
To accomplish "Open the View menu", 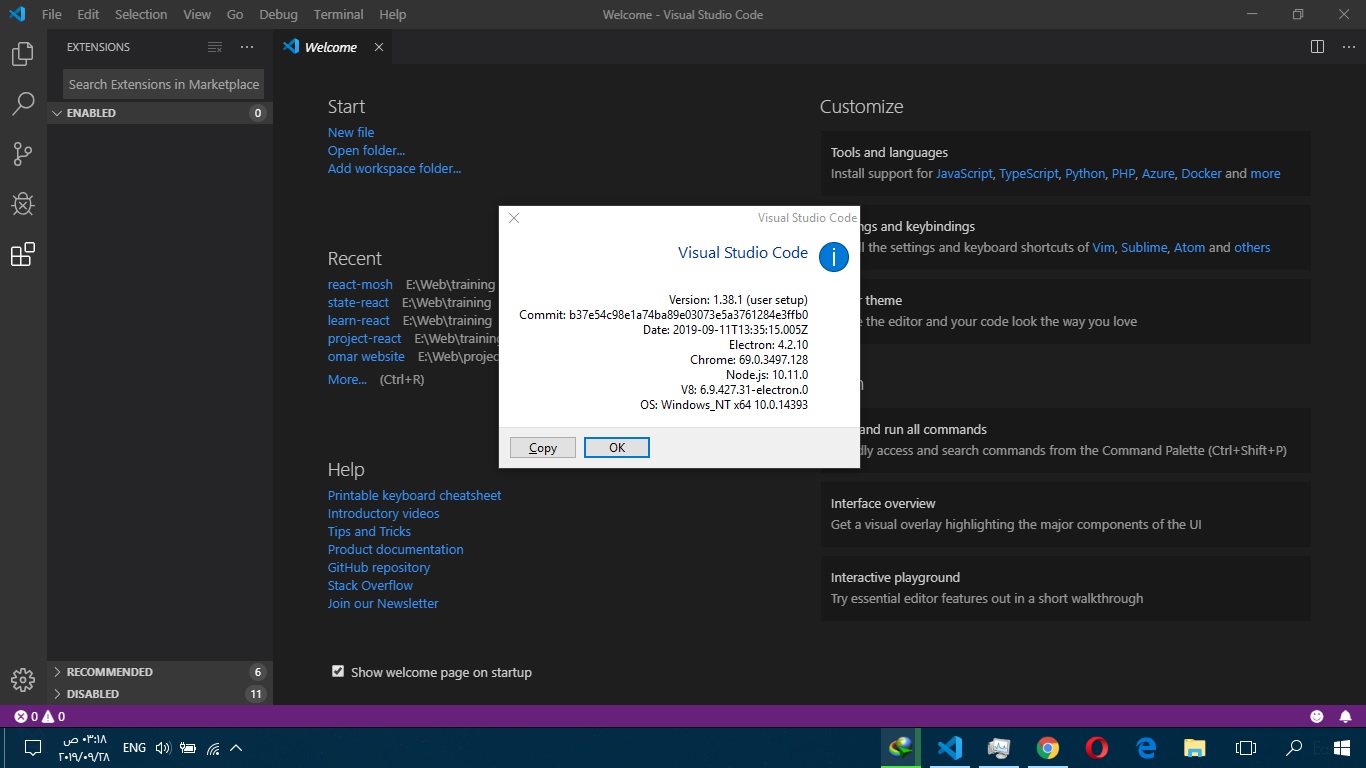I will pos(197,14).
